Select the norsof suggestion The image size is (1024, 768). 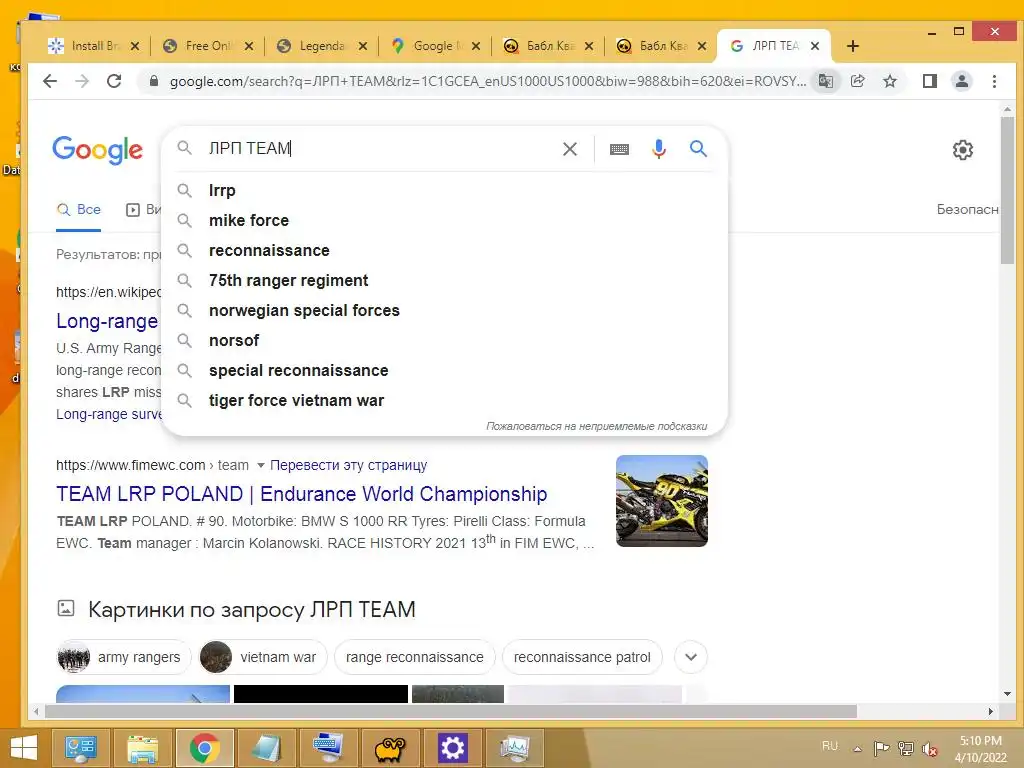click(444, 341)
